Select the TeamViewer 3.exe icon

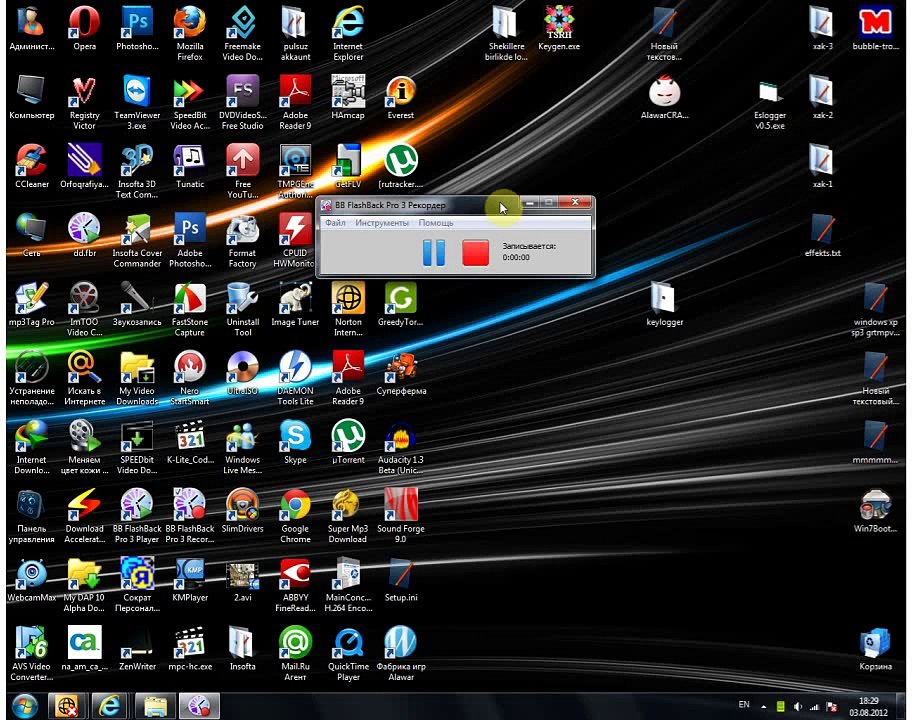[137, 102]
